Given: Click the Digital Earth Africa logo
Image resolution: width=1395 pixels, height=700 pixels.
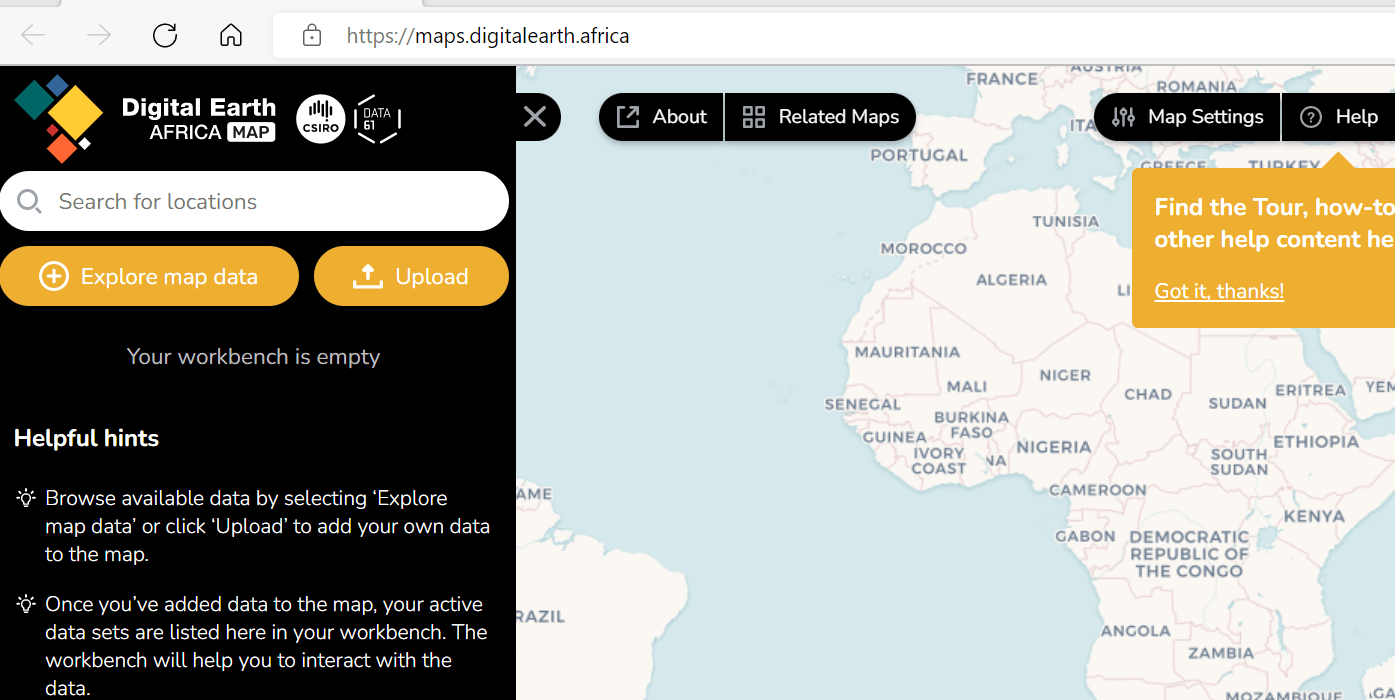Looking at the screenshot, I should click(145, 119).
